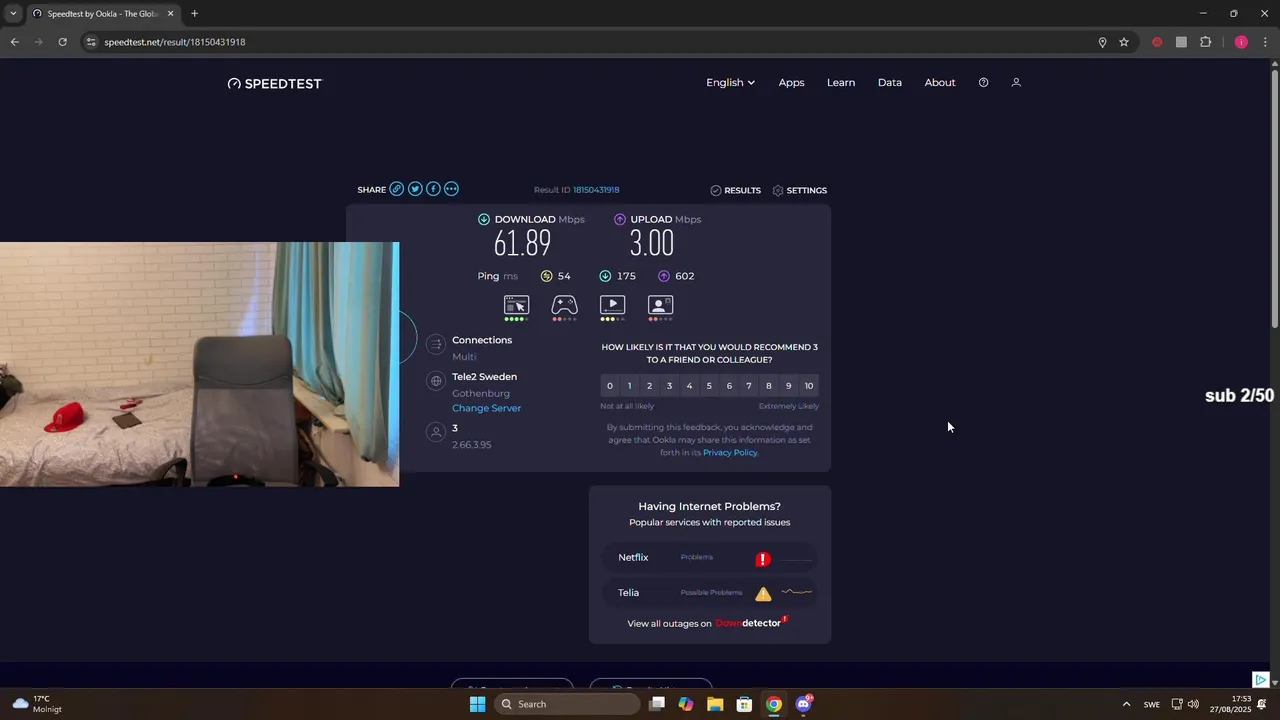Open the Windows Start menu
This screenshot has height=720, width=1280.
[477, 704]
